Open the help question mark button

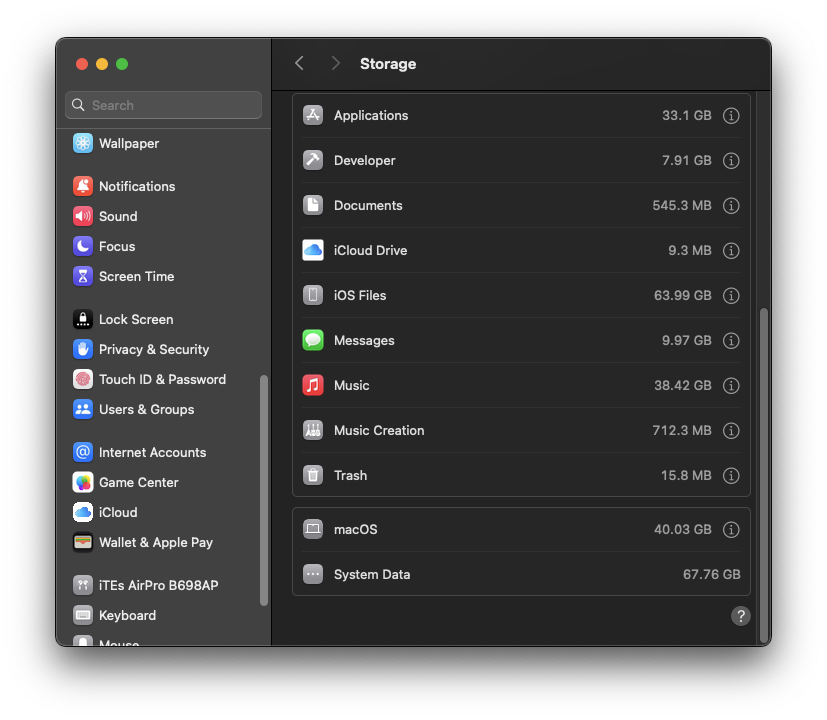click(740, 616)
